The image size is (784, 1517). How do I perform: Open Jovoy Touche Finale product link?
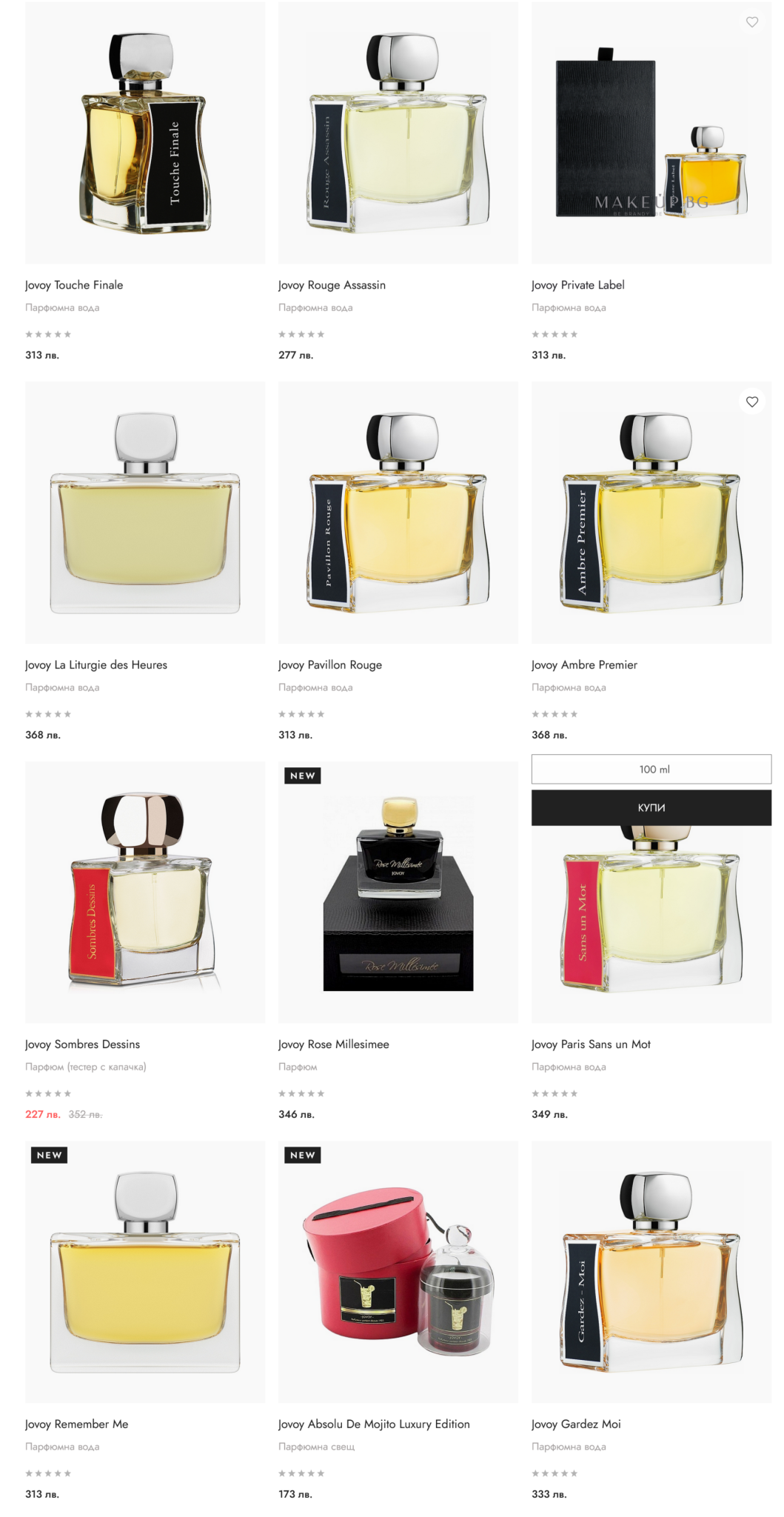click(x=74, y=285)
